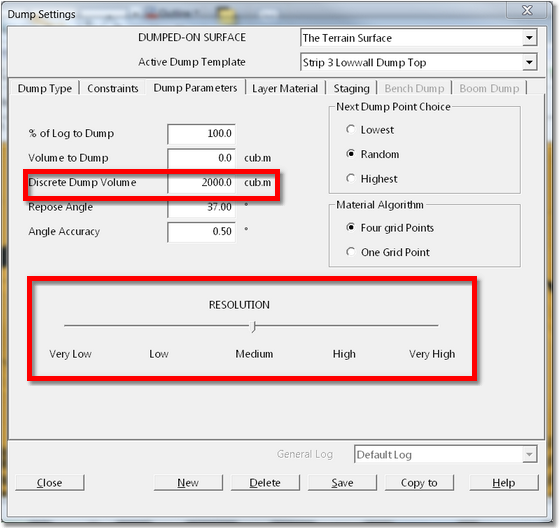
Task: Save the dump template settings
Action: pos(342,482)
